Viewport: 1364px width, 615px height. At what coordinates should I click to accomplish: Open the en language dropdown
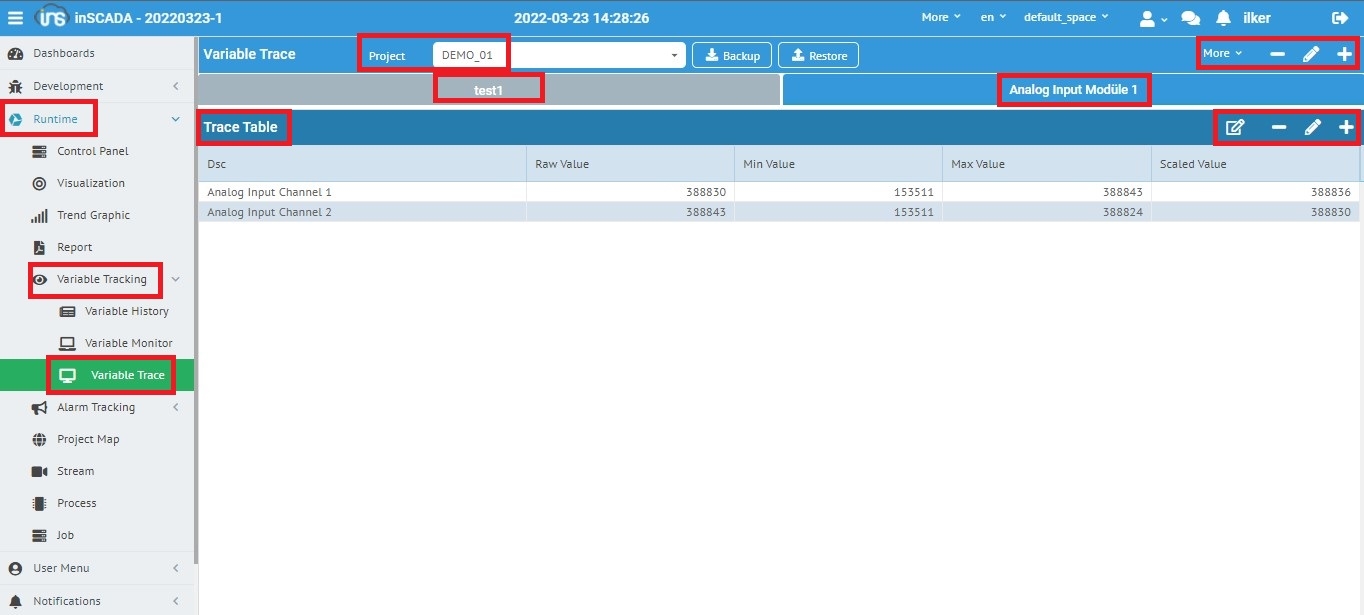click(993, 17)
